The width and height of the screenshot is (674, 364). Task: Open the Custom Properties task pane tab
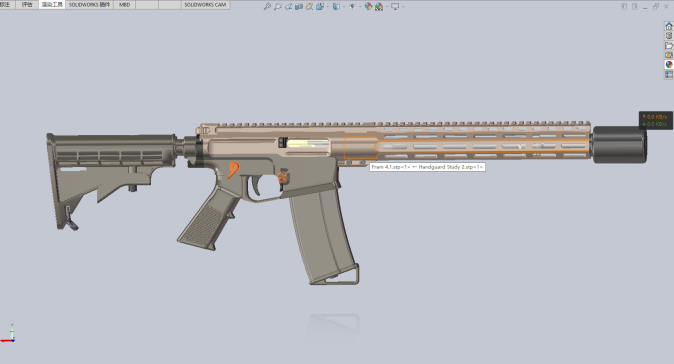pyautogui.click(x=669, y=74)
